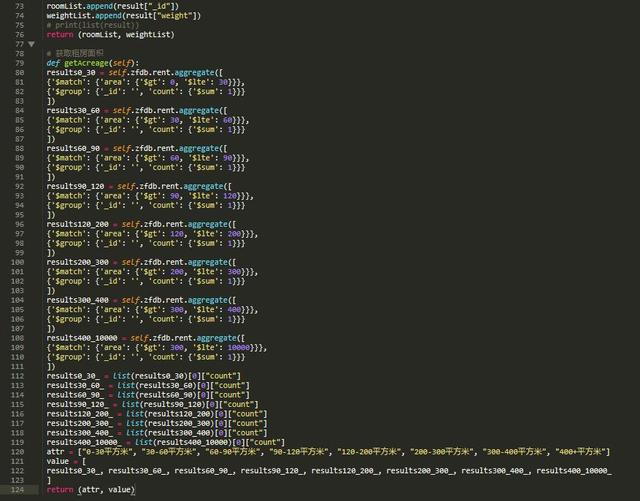
Task: Click line number 100 in the gutter
Action: (17, 263)
